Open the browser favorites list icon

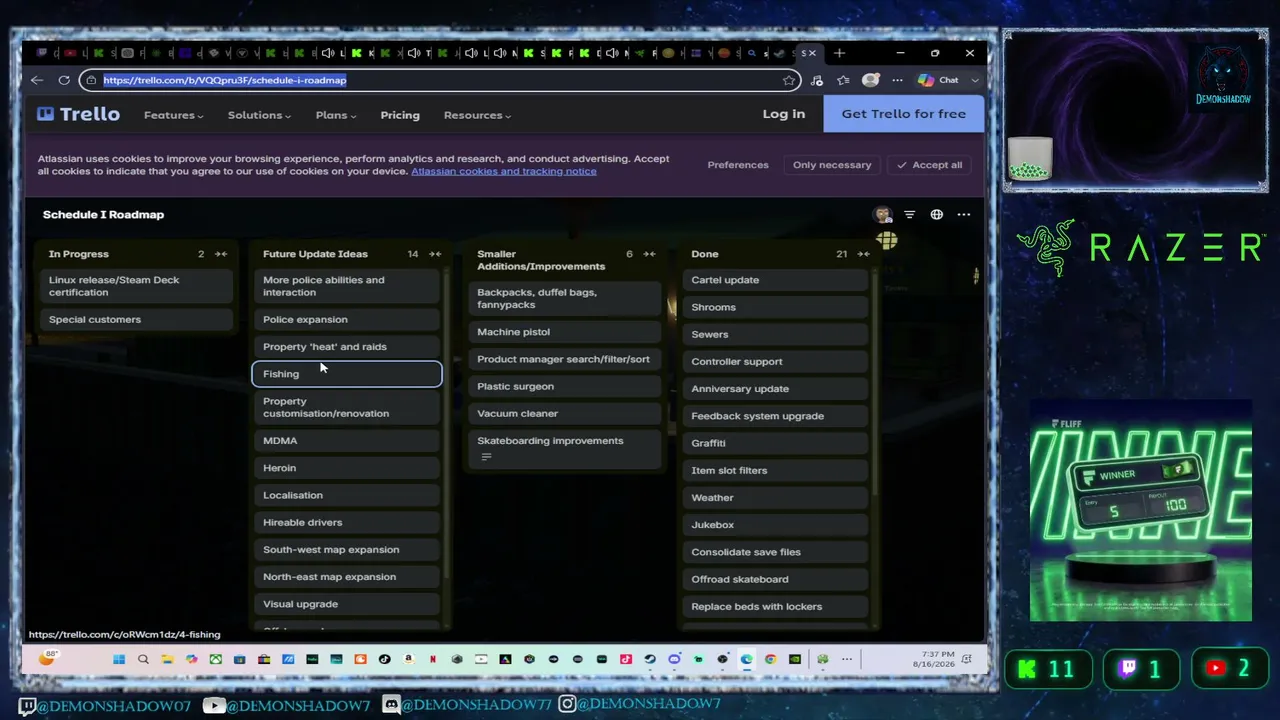pos(843,80)
